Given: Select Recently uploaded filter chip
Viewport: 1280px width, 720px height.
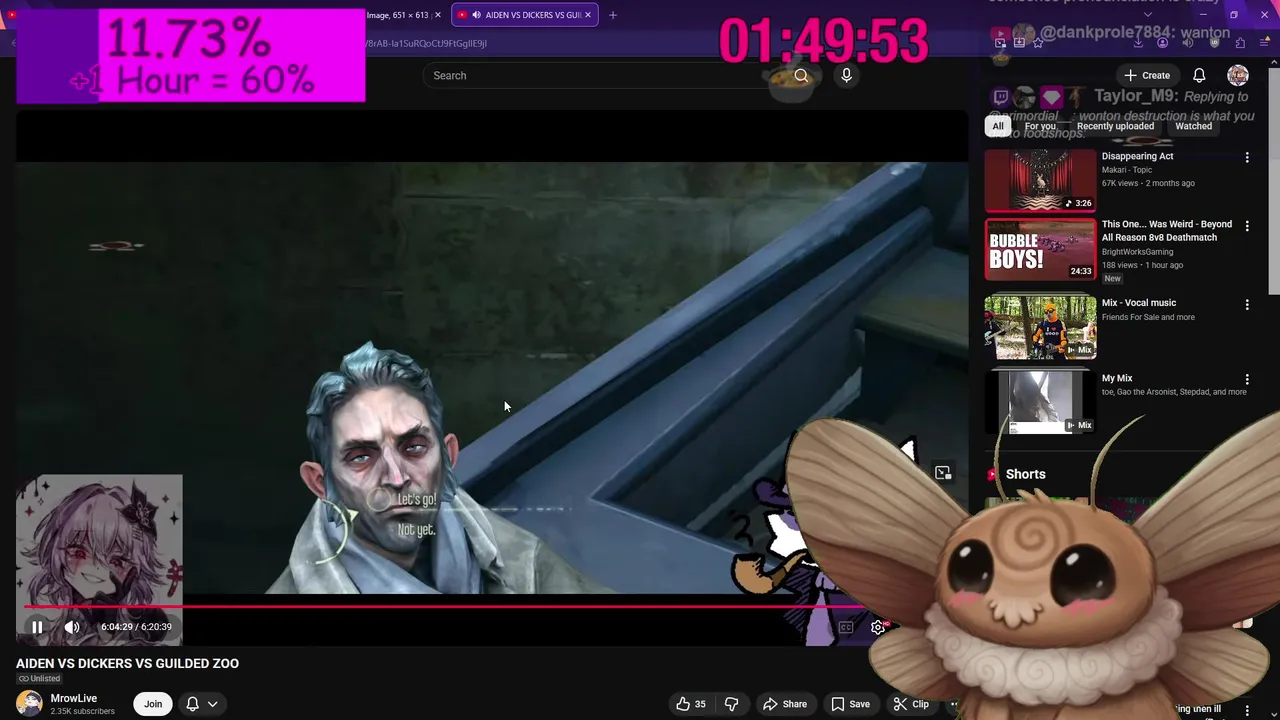Looking at the screenshot, I should [x=1115, y=126].
